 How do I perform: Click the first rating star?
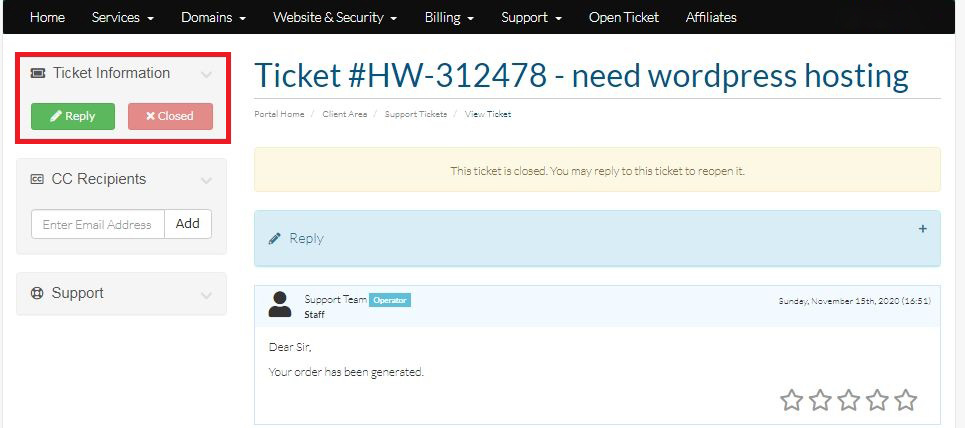pyautogui.click(x=791, y=400)
